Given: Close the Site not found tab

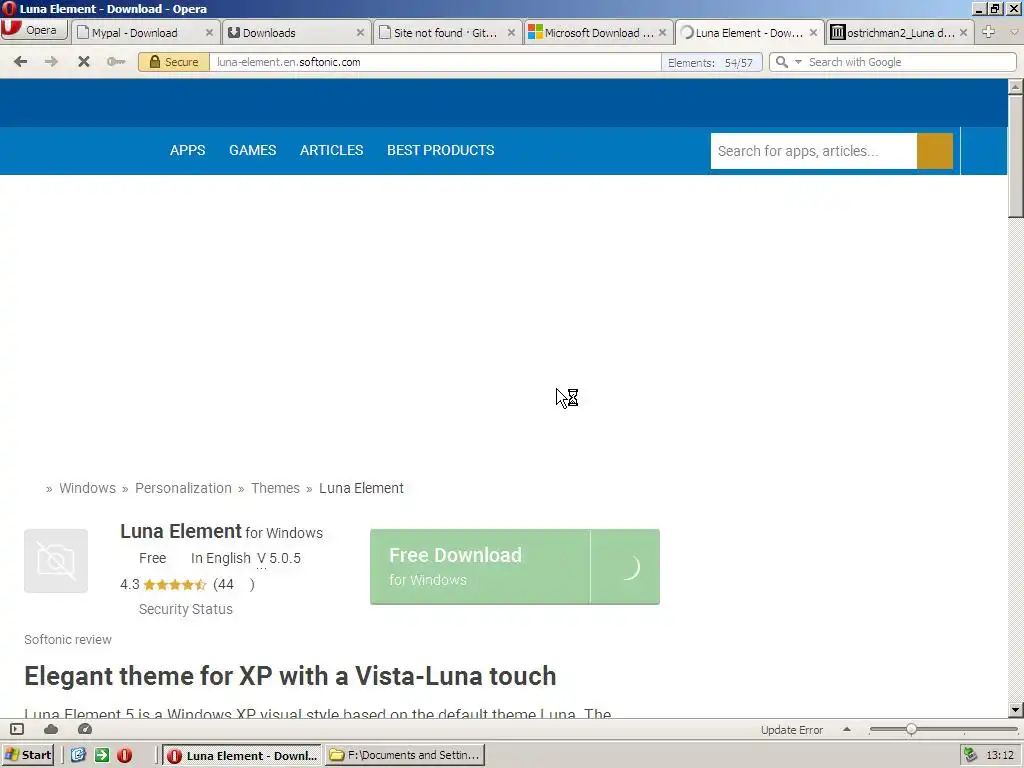Looking at the screenshot, I should tap(511, 33).
